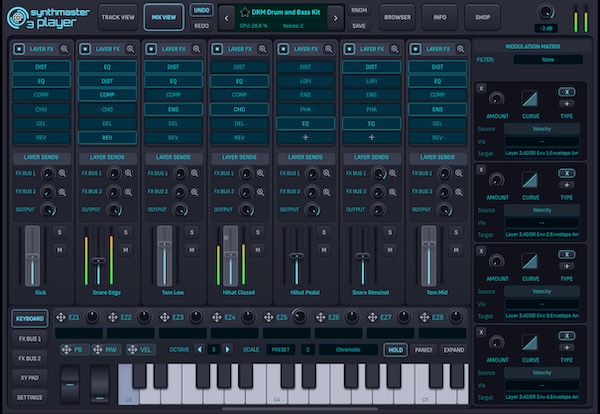The image size is (600, 414).
Task: Click the EZ8 assign crosshair icon
Action: pyautogui.click(x=424, y=317)
